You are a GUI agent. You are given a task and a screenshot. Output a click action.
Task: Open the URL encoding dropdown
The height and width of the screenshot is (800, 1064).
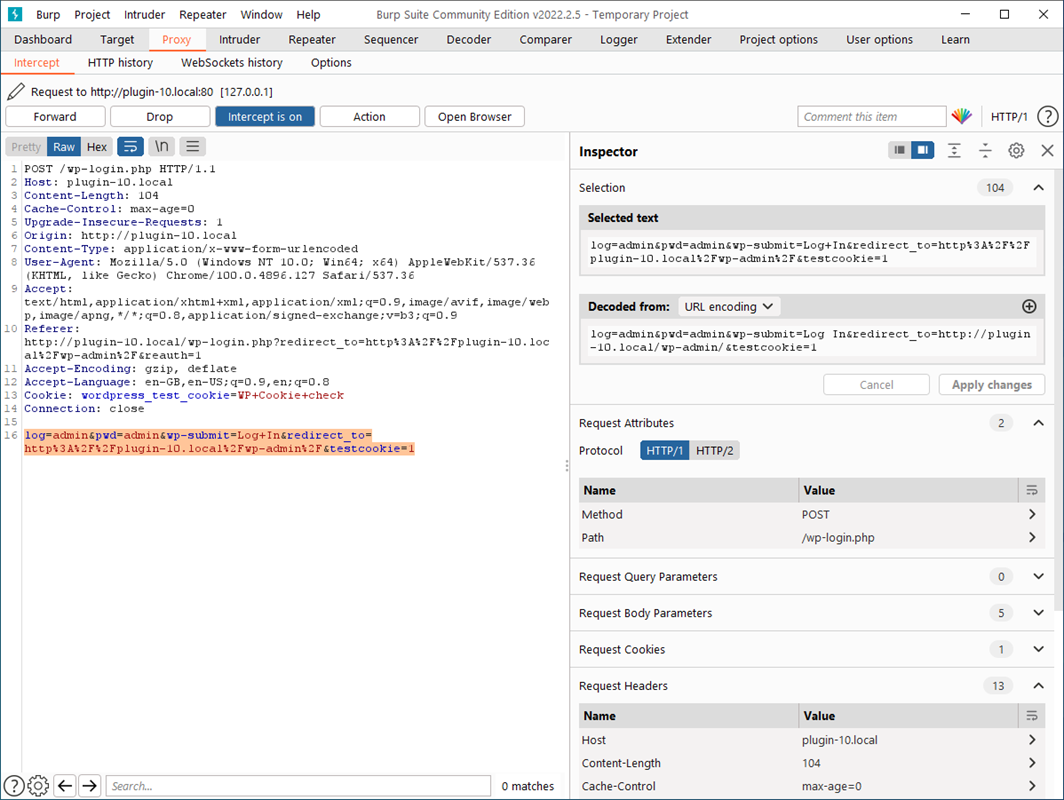point(729,307)
